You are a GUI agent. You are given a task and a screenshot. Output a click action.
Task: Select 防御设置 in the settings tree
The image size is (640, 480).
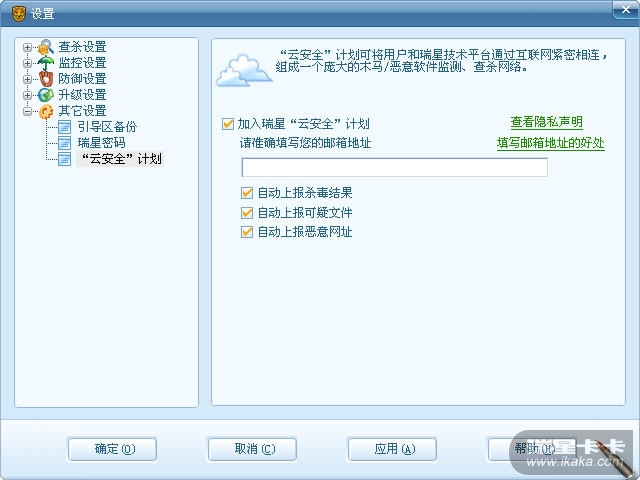[x=82, y=79]
